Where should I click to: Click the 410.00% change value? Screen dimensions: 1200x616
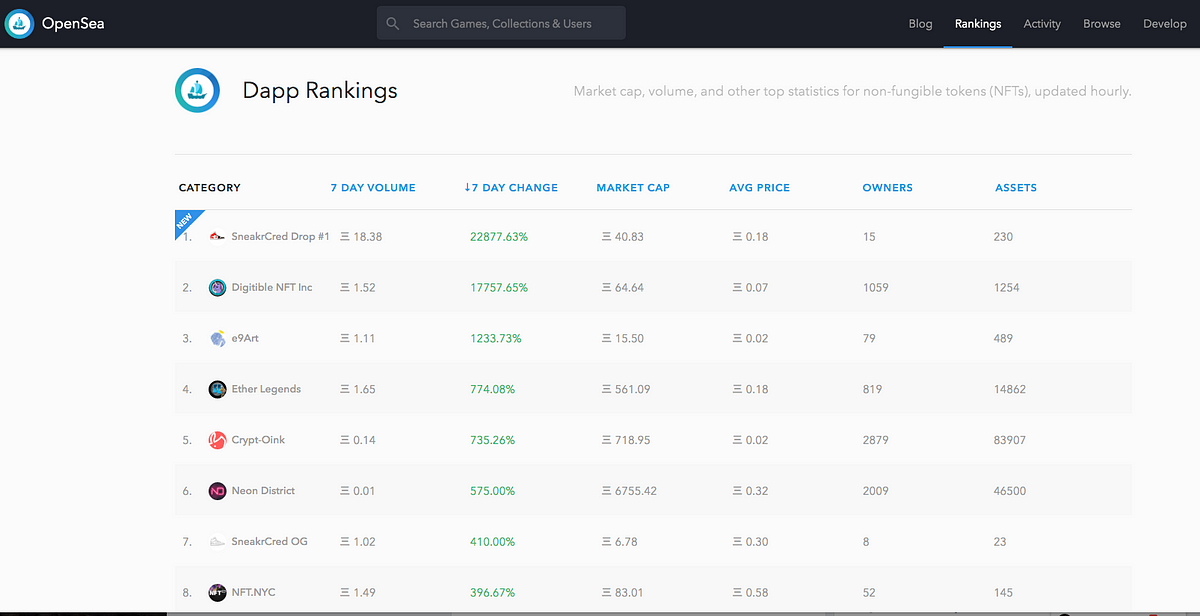493,542
